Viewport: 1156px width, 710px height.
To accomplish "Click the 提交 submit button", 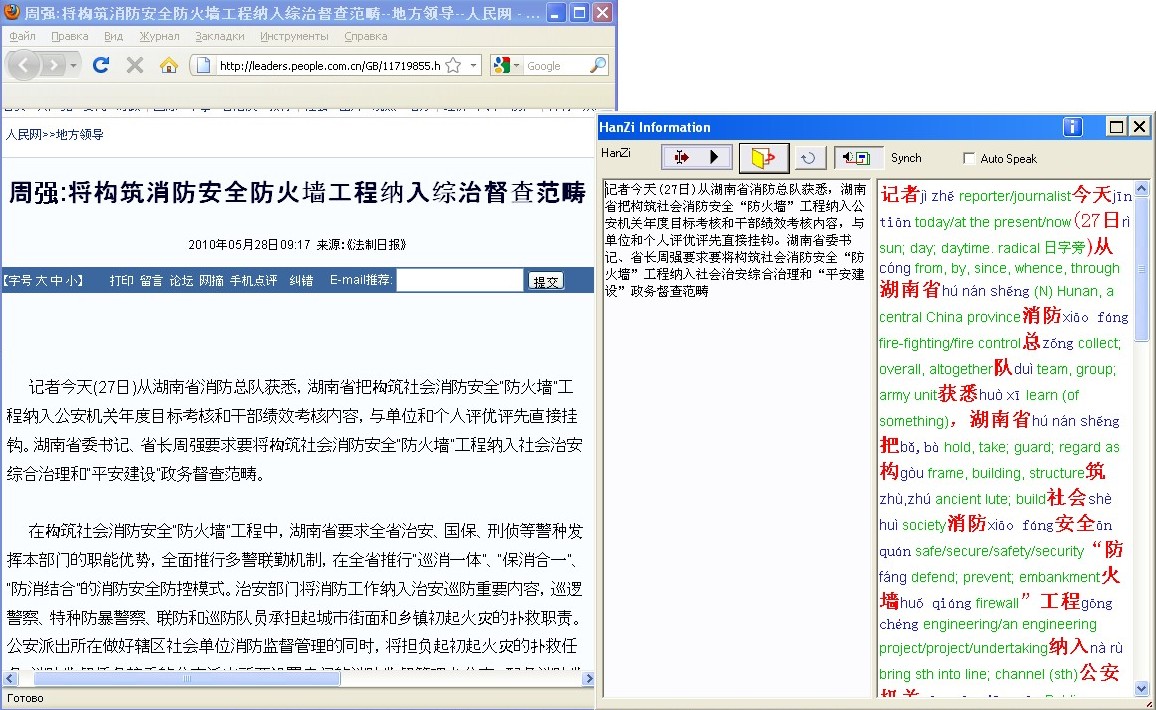I will 546,281.
